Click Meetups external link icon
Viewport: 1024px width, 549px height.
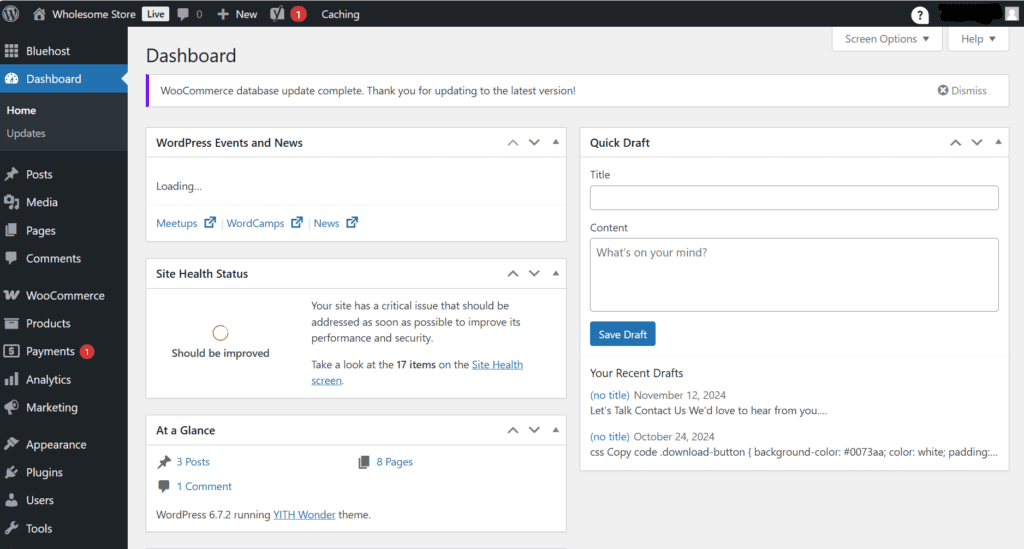pos(210,223)
